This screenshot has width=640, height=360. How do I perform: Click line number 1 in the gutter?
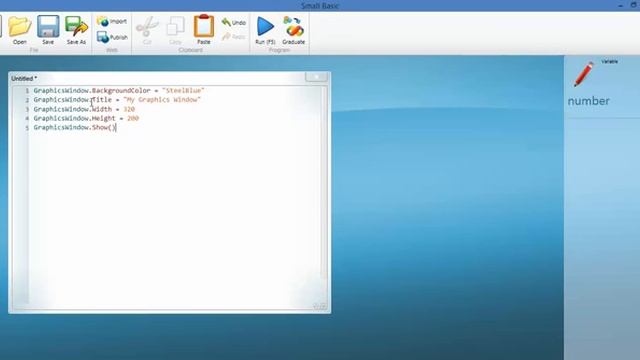pos(27,91)
